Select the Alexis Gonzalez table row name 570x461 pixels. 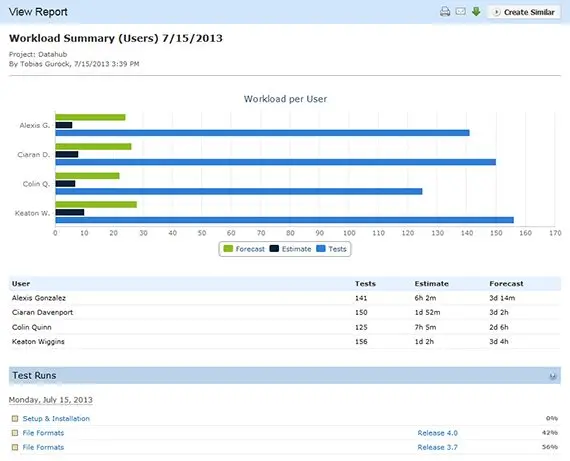[x=39, y=298]
